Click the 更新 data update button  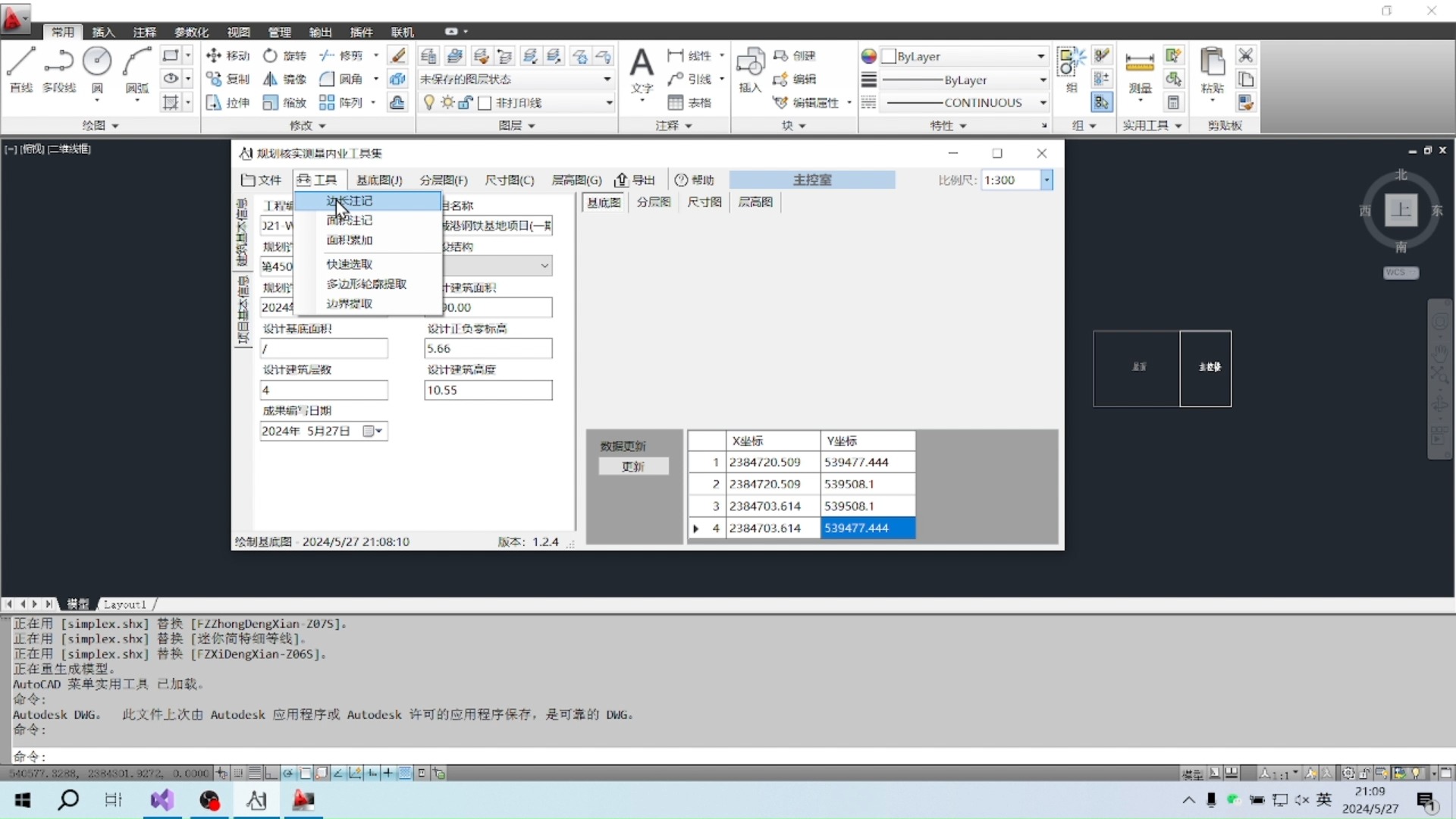(x=633, y=466)
